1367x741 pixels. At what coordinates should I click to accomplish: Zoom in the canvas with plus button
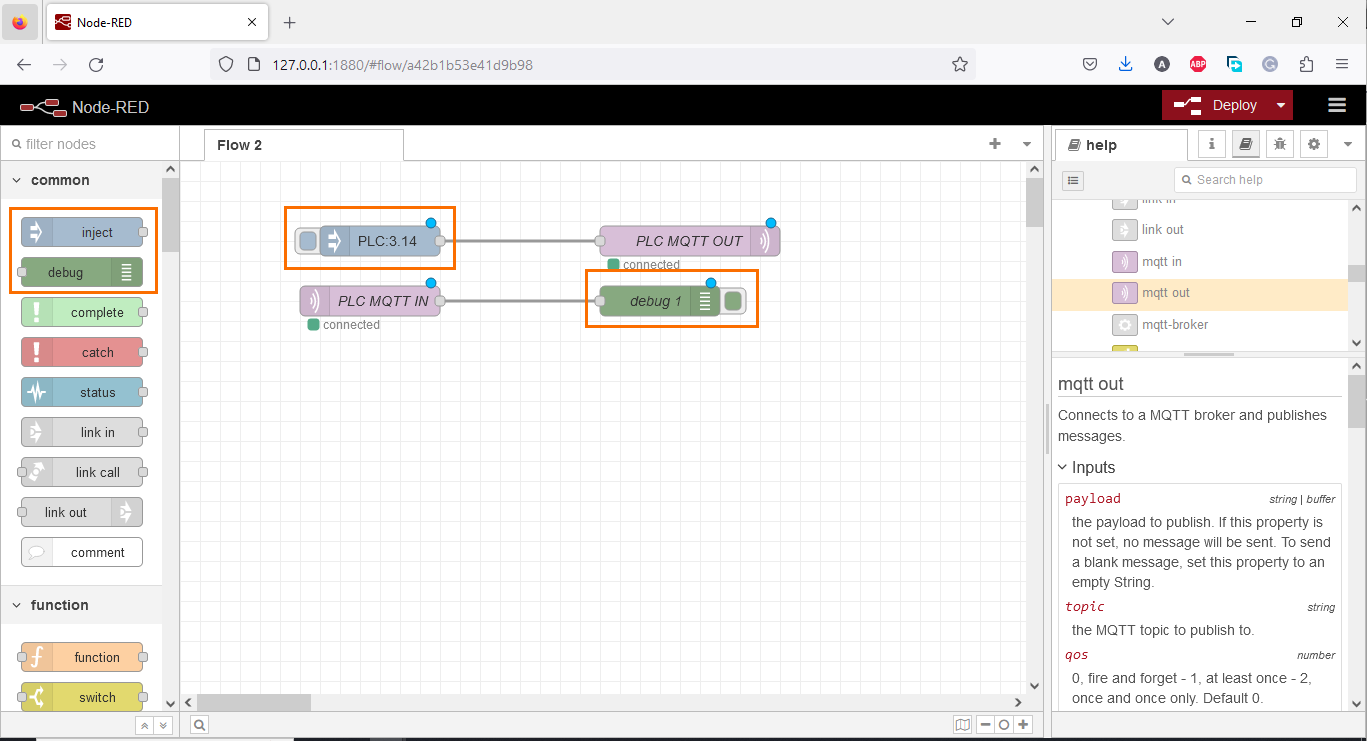(1022, 725)
